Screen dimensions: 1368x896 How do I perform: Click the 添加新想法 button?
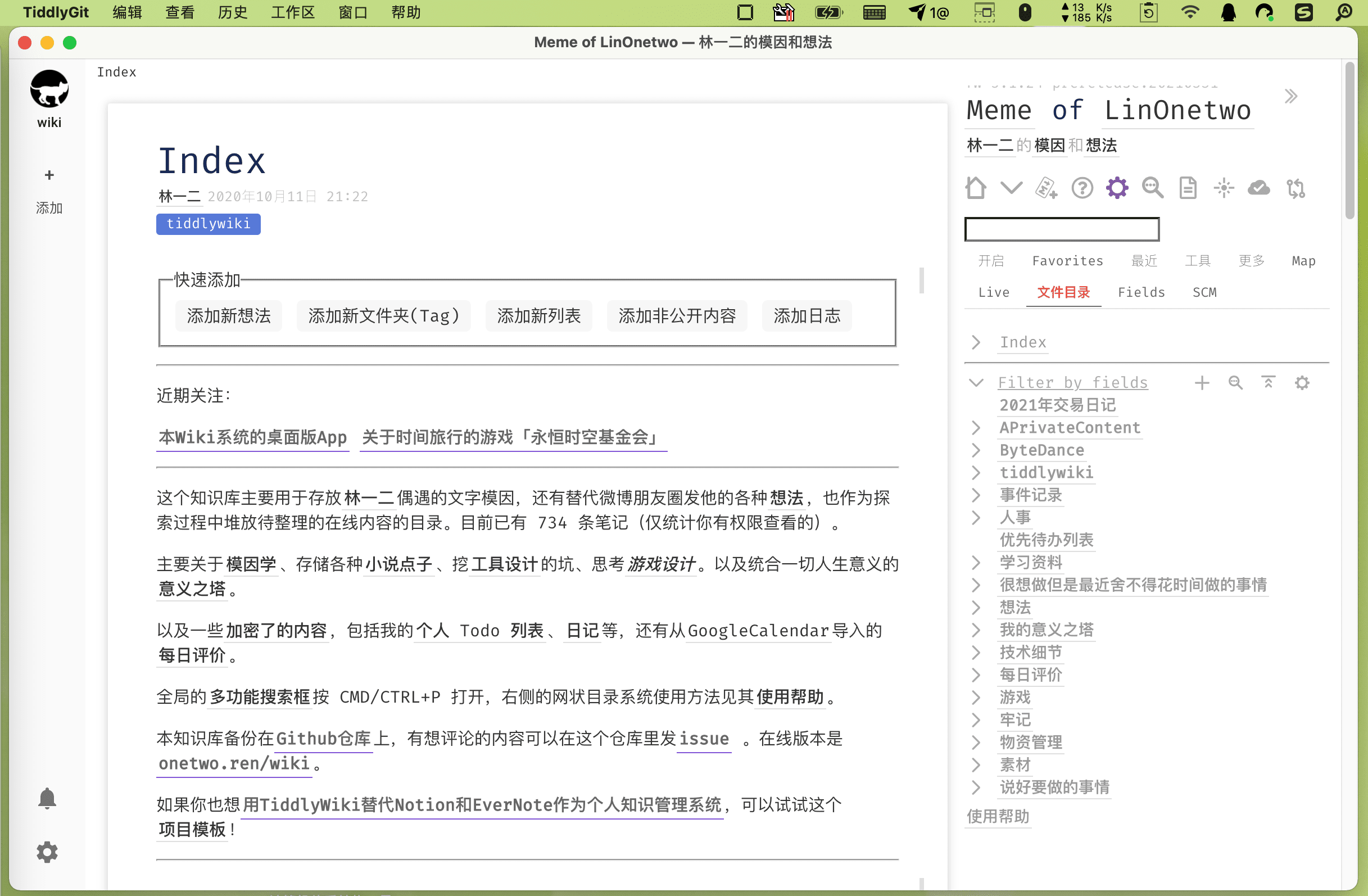click(x=228, y=315)
